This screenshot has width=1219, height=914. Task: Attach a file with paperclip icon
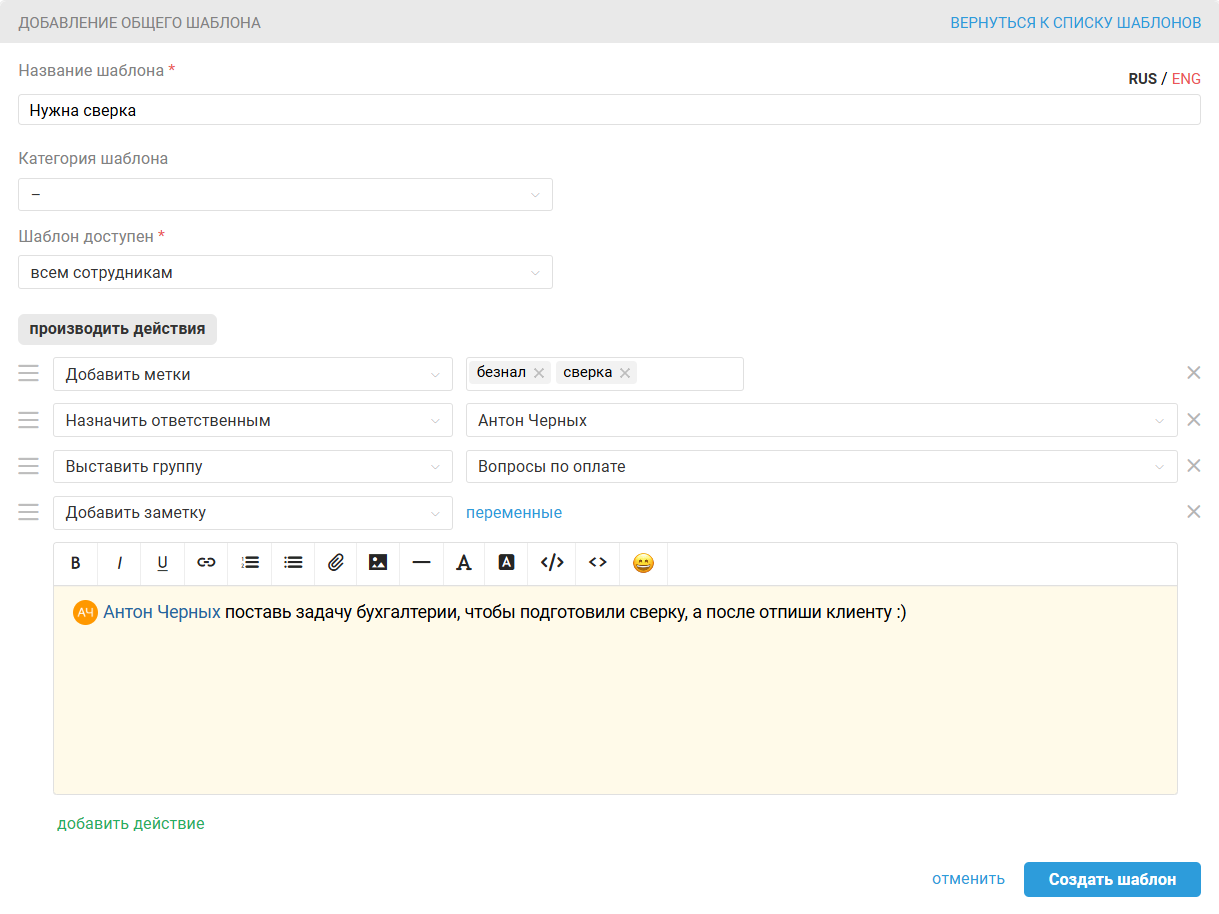[x=336, y=563]
